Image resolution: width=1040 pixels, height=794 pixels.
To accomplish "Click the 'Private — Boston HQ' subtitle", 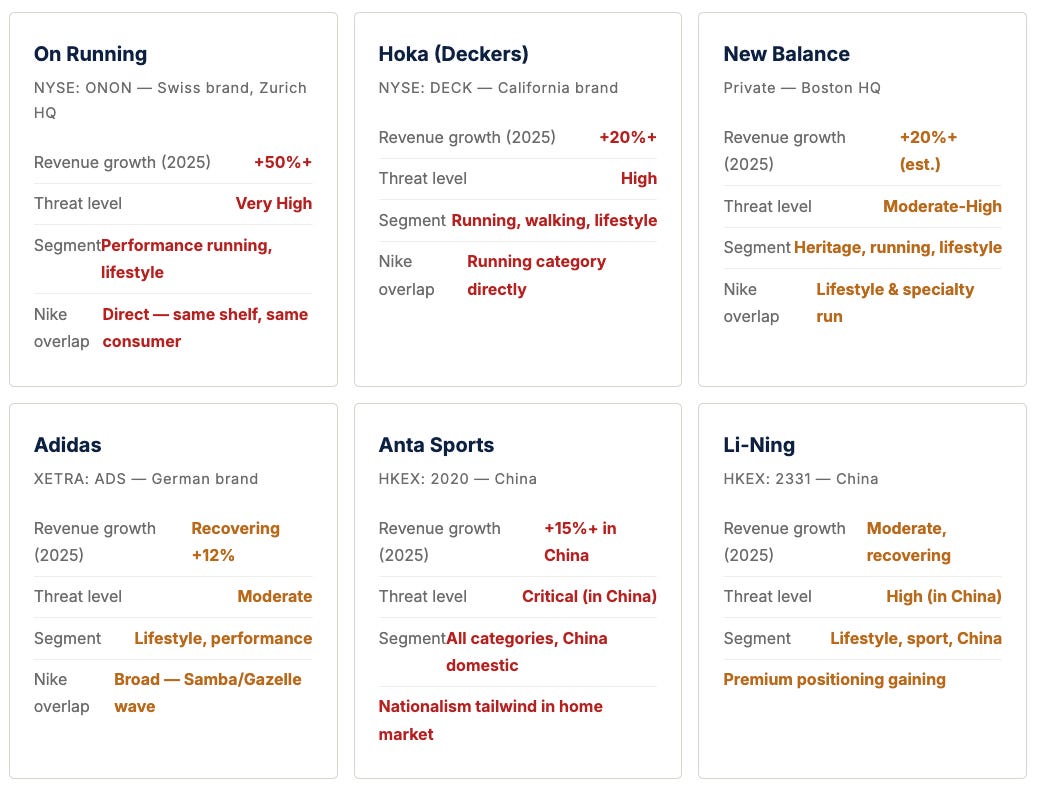I will click(x=802, y=88).
